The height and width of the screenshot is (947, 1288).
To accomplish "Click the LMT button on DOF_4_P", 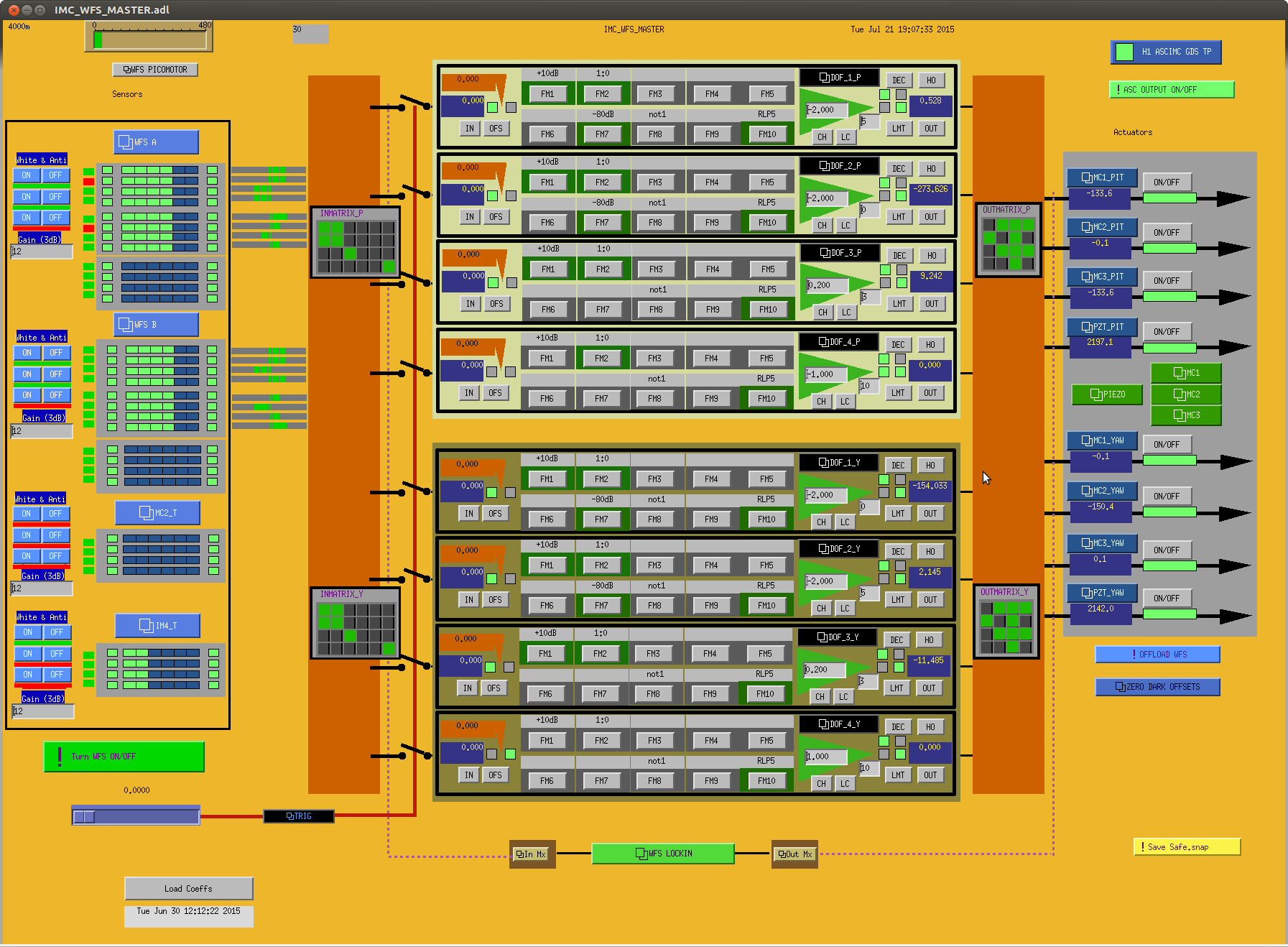I will tap(898, 393).
